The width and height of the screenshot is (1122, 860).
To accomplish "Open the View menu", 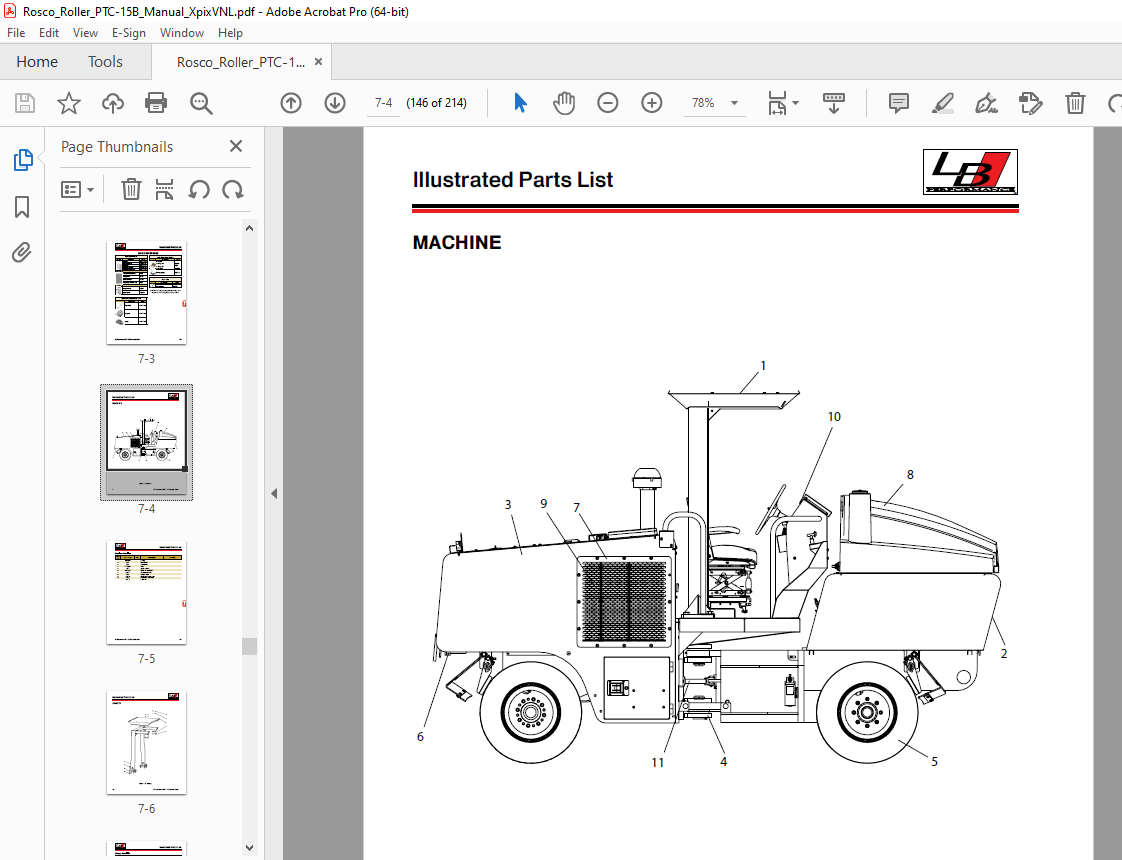I will (x=85, y=33).
